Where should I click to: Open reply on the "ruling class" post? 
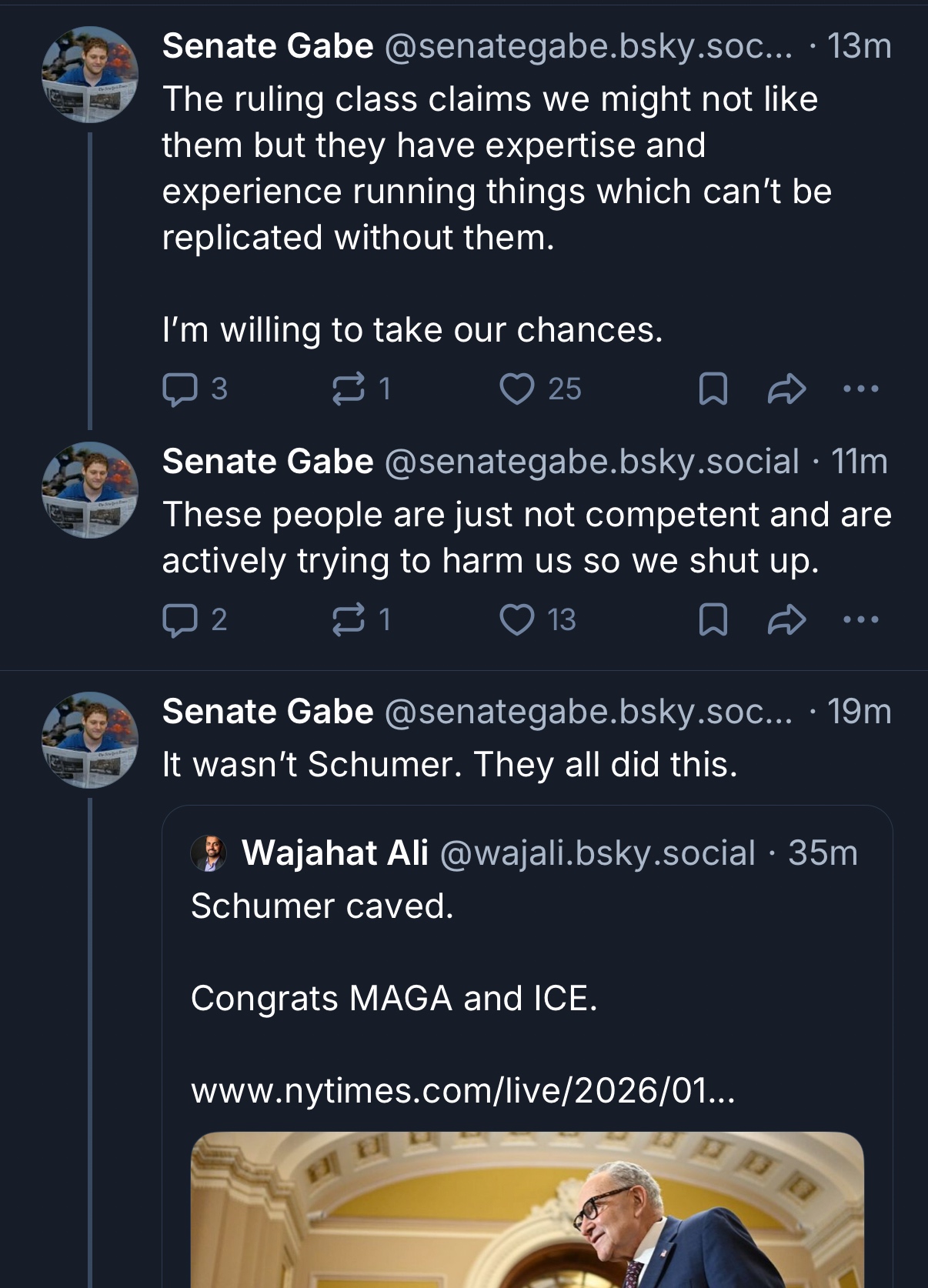click(x=179, y=389)
